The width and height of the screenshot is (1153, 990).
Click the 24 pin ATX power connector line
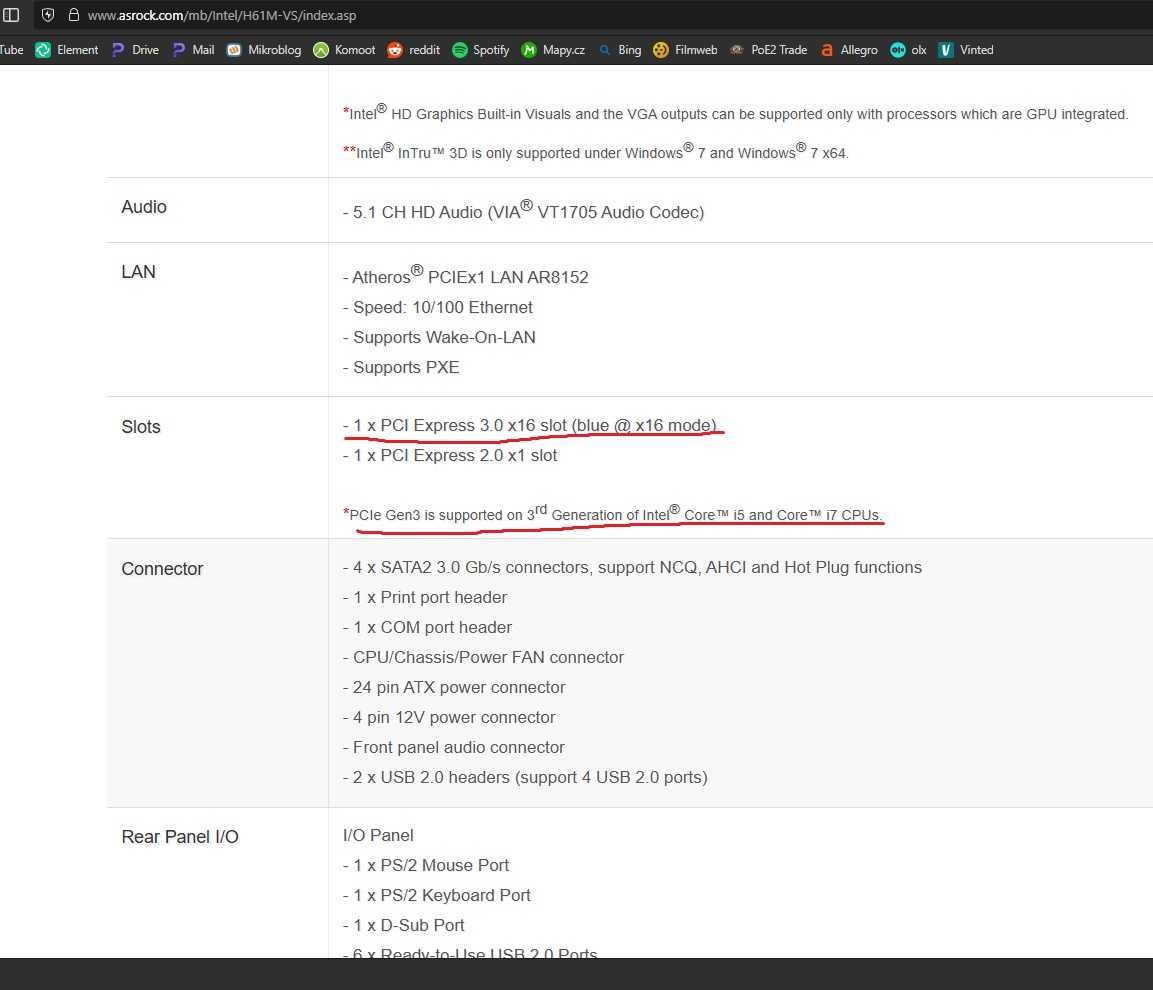(x=454, y=687)
